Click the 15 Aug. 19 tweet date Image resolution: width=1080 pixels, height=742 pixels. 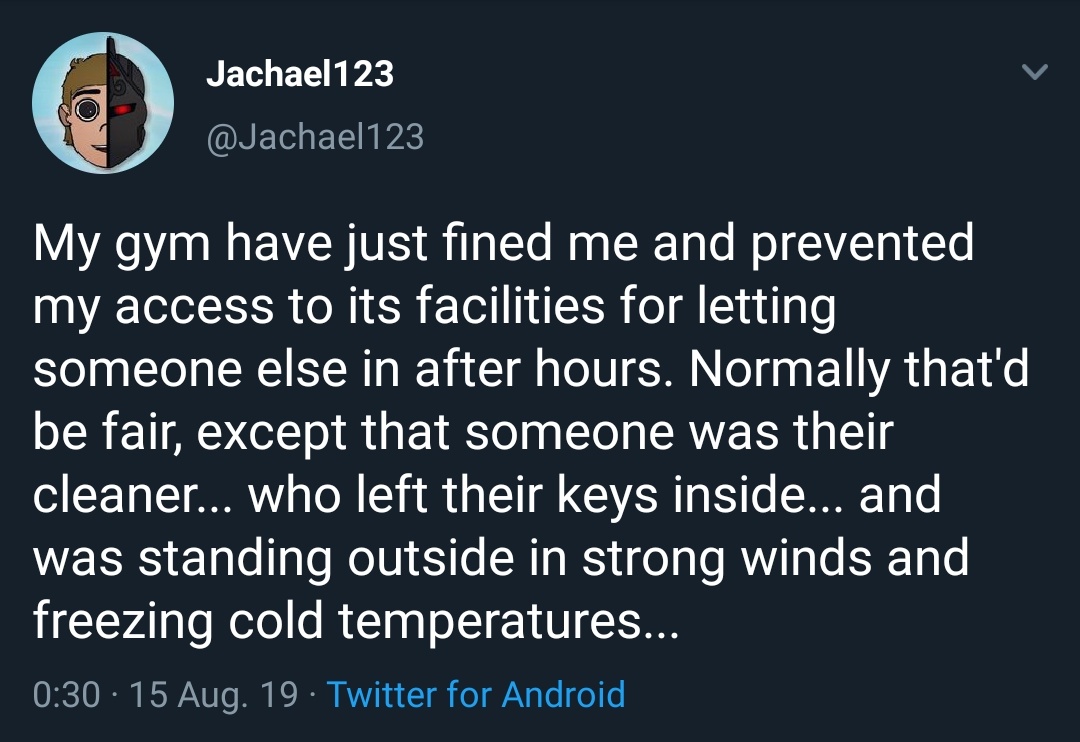214,694
